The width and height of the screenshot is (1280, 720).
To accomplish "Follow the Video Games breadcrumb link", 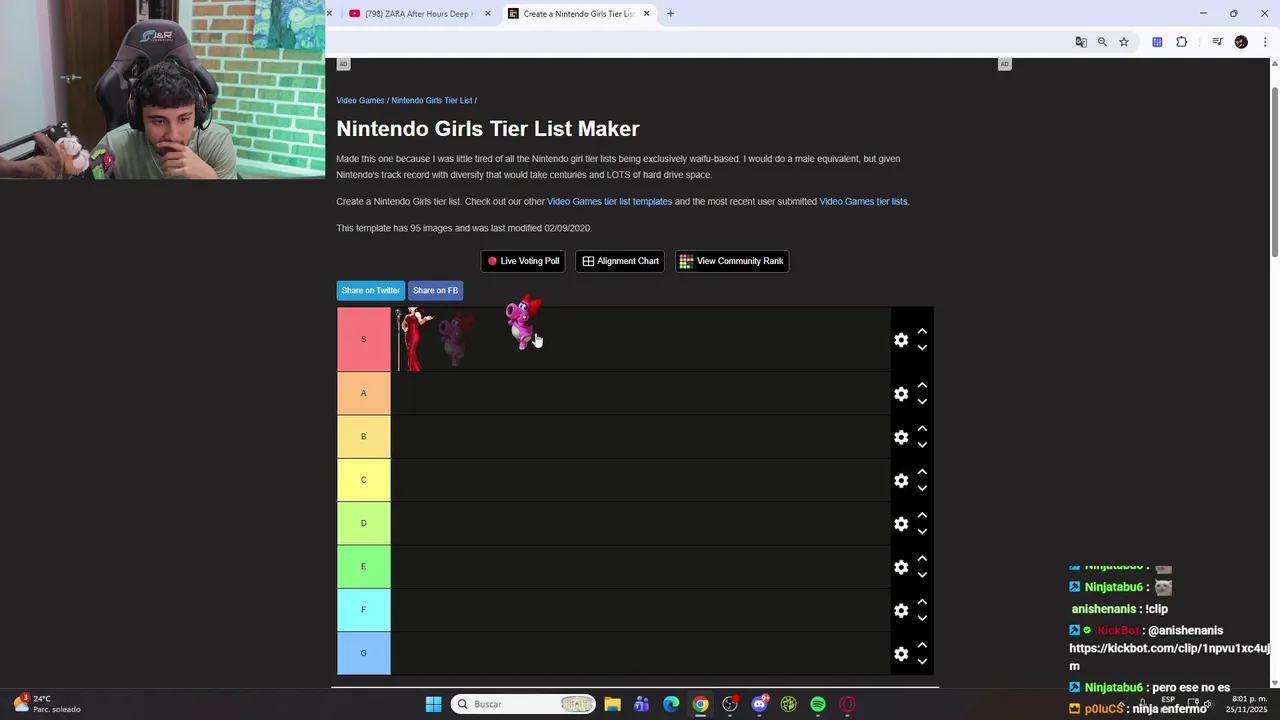I will click(360, 101).
